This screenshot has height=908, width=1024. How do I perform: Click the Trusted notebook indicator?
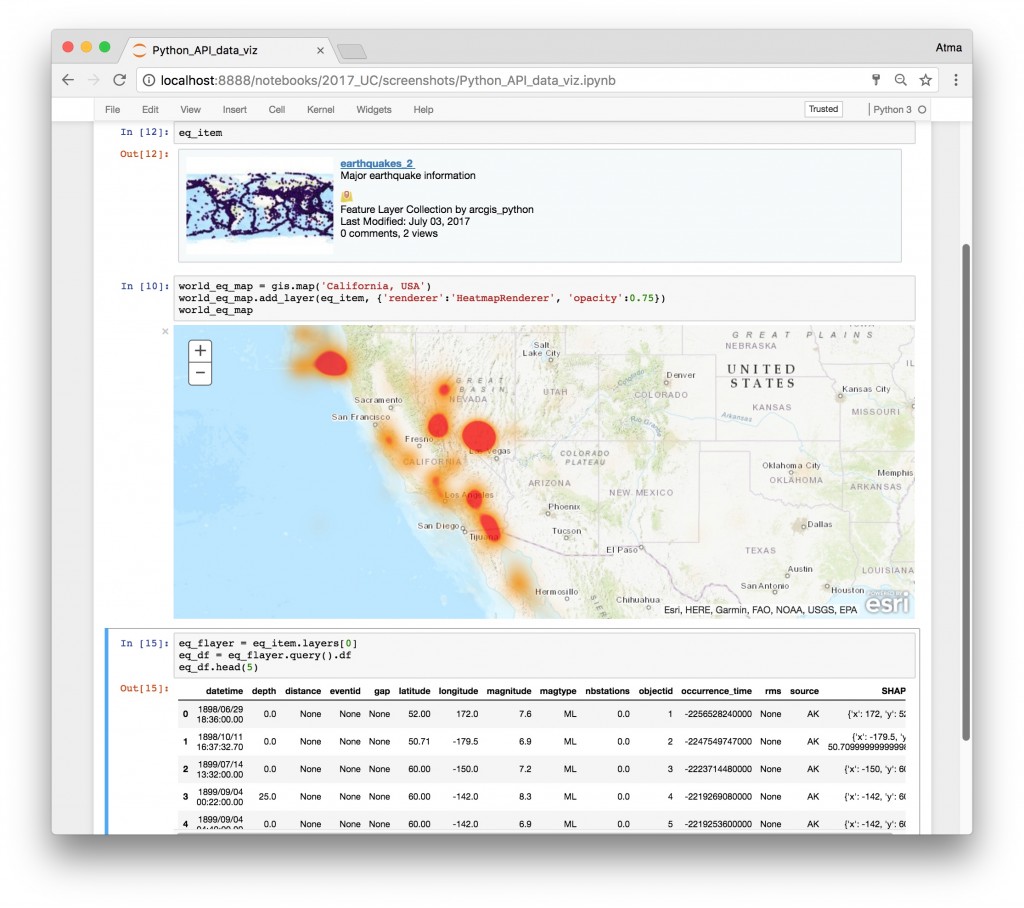point(823,108)
